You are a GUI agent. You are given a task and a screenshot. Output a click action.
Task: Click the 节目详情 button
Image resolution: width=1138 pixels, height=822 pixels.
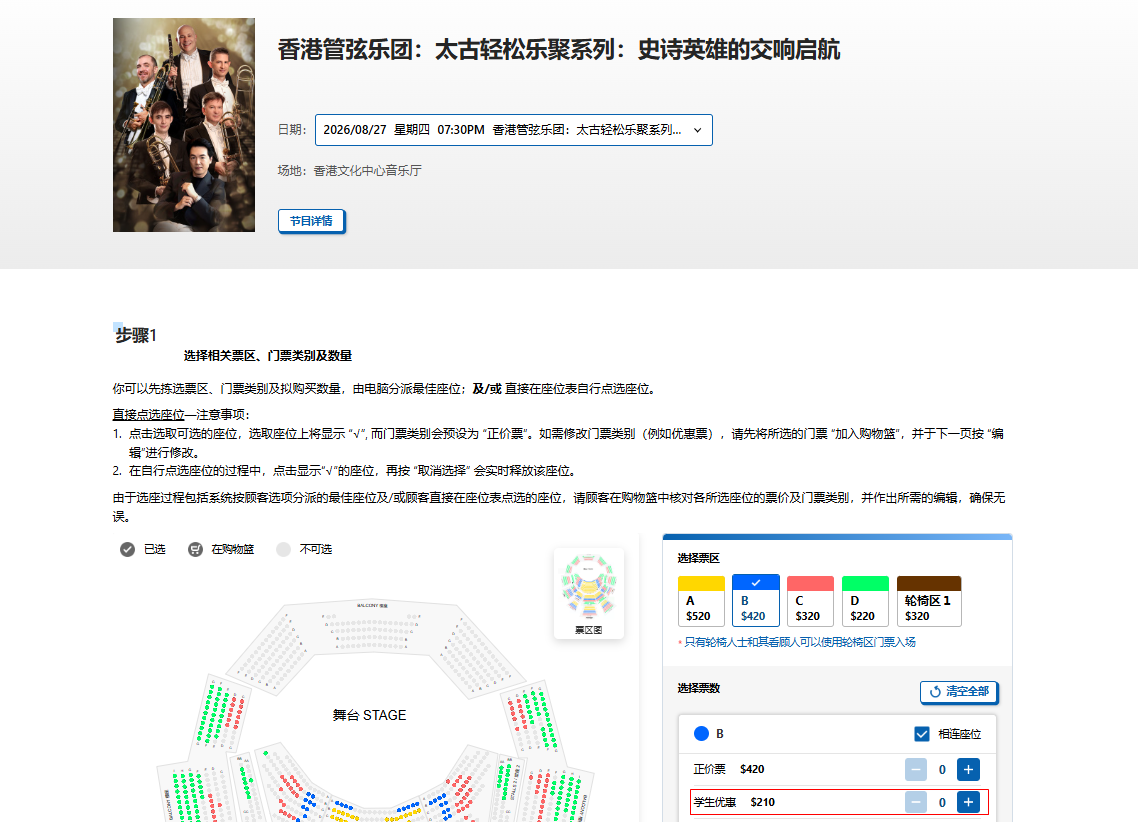[x=311, y=221]
